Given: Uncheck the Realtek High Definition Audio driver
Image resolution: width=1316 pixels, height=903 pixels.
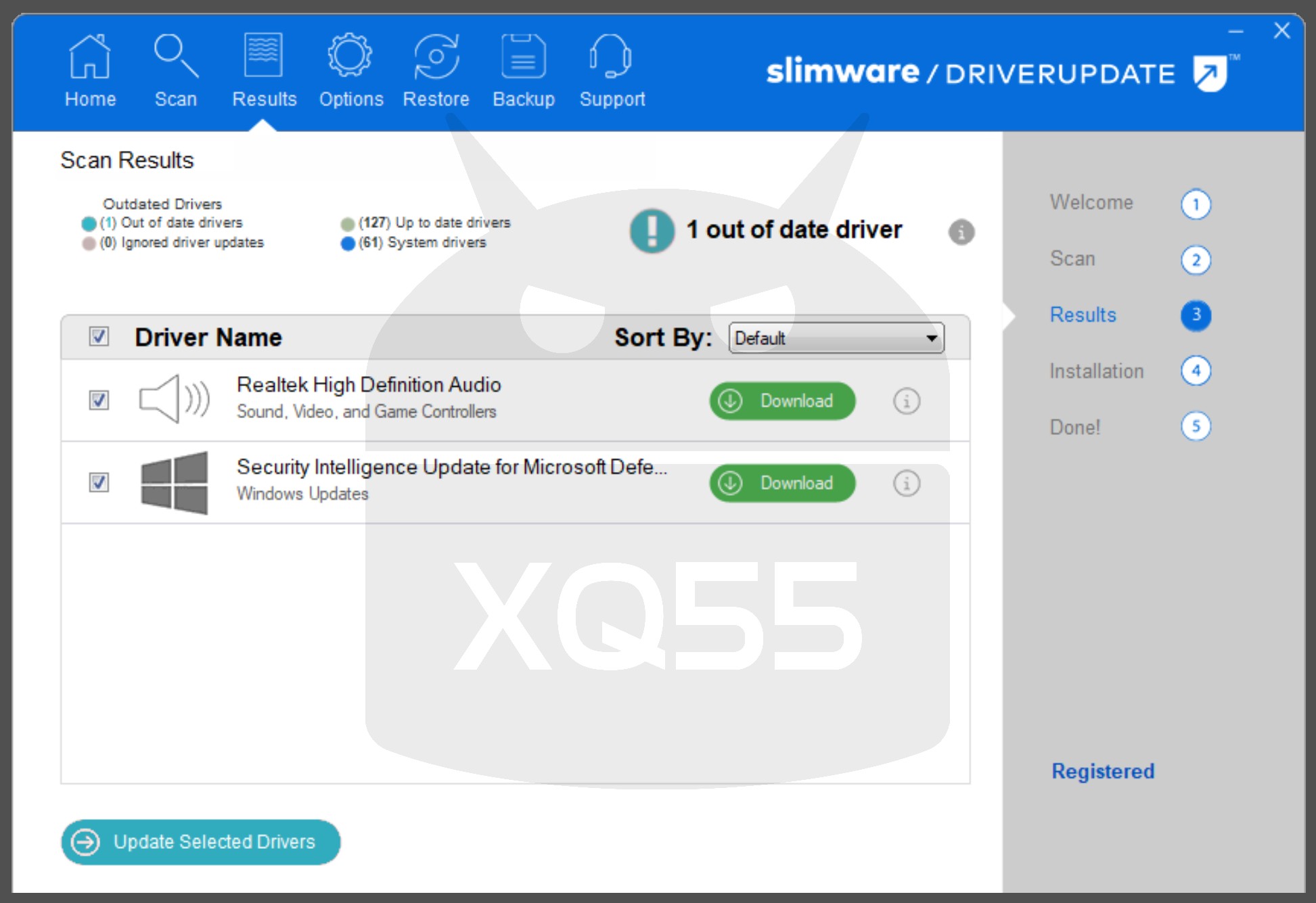Looking at the screenshot, I should [98, 400].
